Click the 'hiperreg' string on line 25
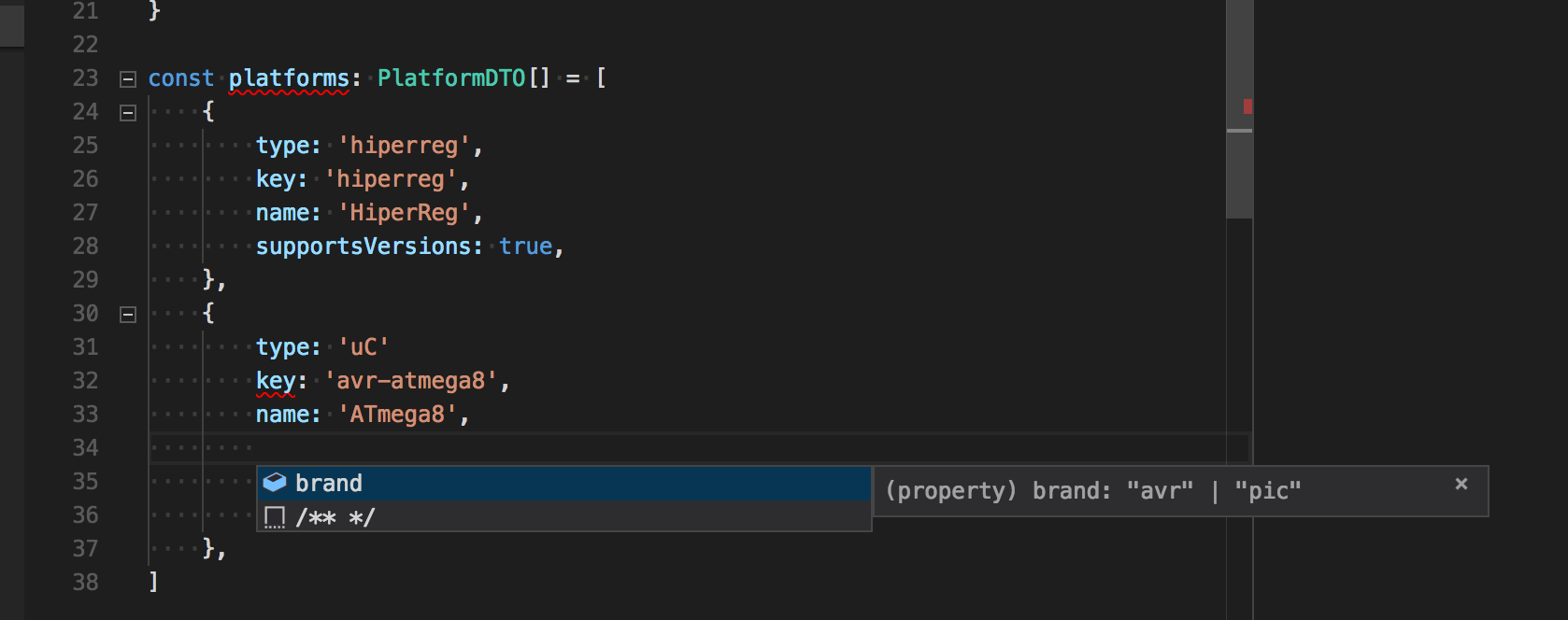This screenshot has width=1568, height=620. tap(404, 146)
